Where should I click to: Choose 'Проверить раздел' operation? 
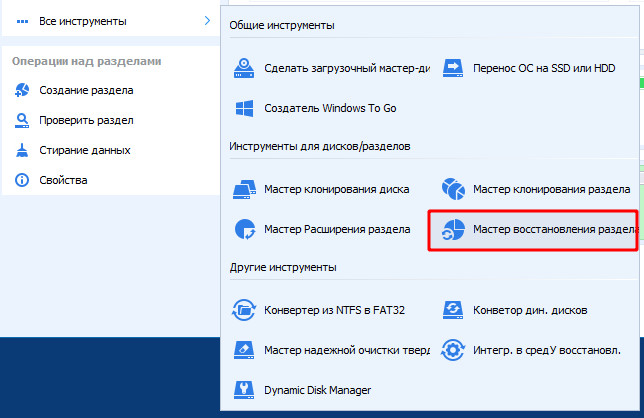(86, 121)
